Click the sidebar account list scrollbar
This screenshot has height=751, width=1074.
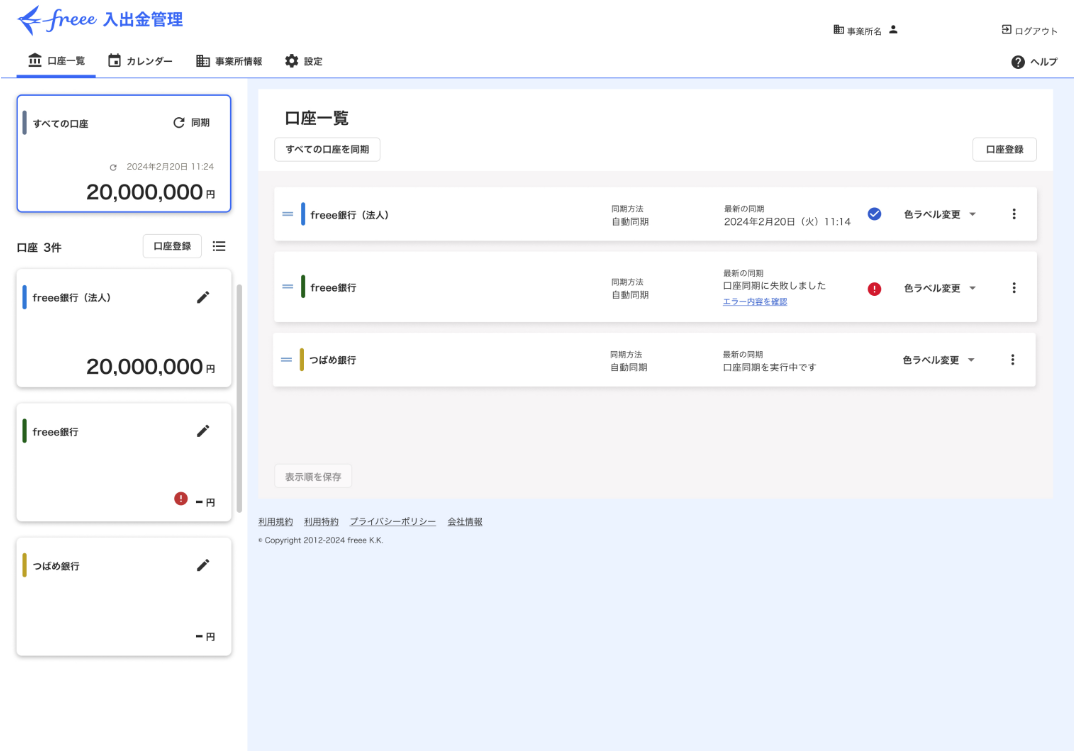239,398
